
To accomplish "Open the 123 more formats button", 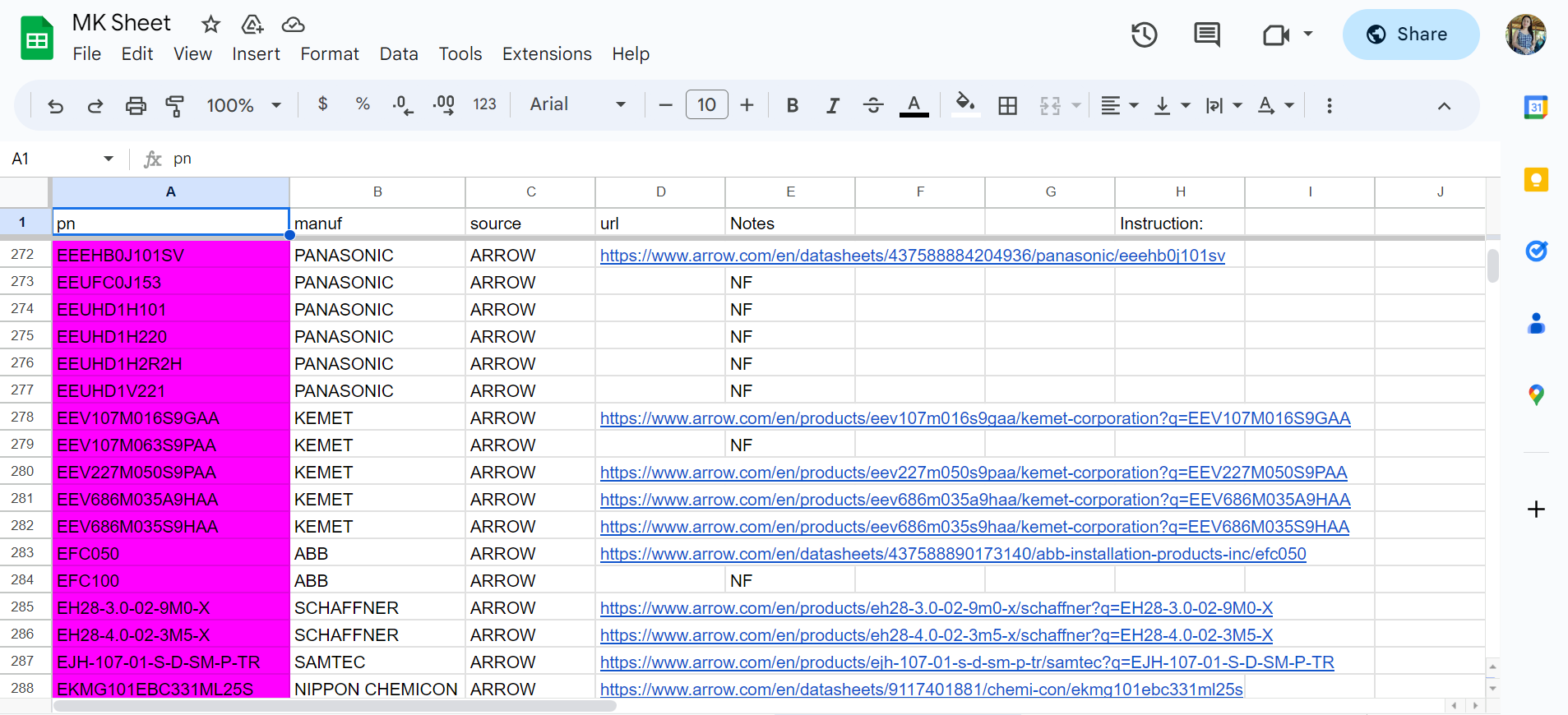I will pos(484,104).
